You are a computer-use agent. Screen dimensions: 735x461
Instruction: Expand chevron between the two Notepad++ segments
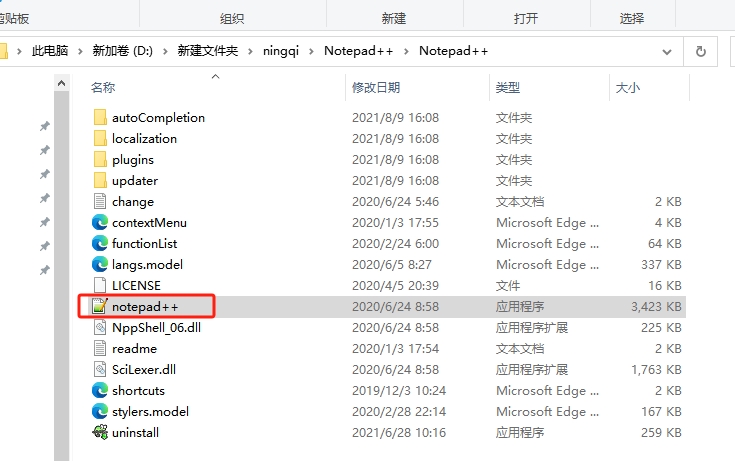pyautogui.click(x=406, y=51)
